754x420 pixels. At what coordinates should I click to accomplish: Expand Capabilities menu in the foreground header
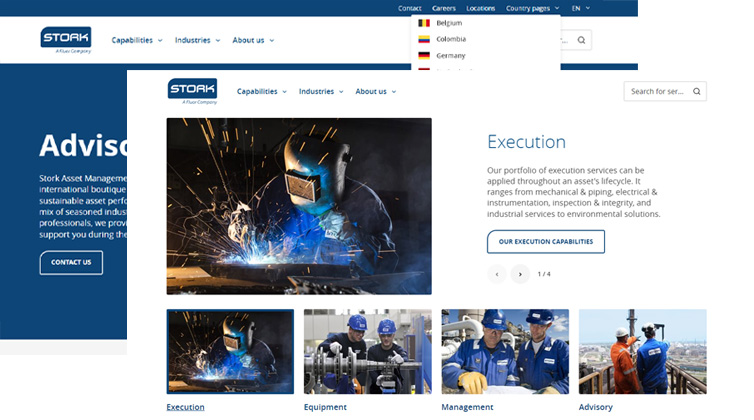[x=261, y=91]
